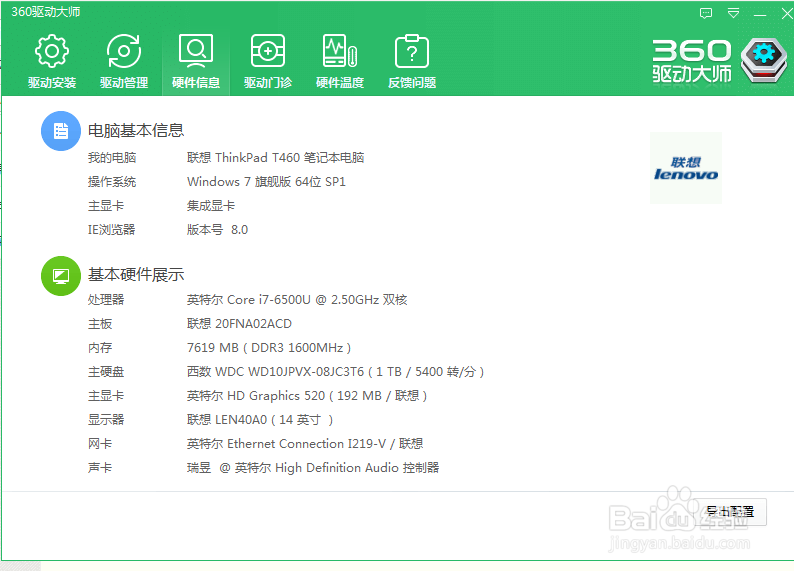Click the 基本硬件展示 heading
The height and width of the screenshot is (571, 794).
[x=136, y=274]
